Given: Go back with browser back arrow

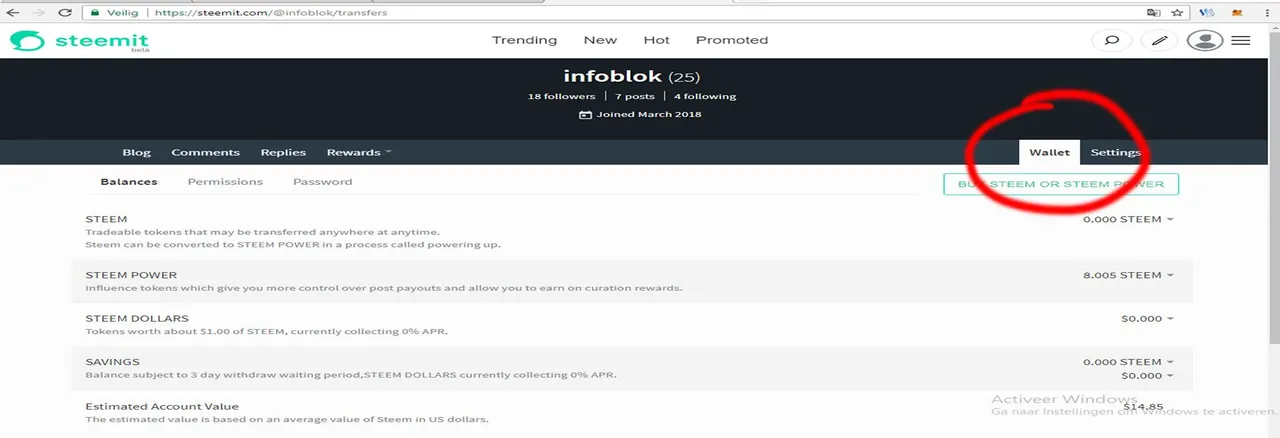Looking at the screenshot, I should 14,13.
